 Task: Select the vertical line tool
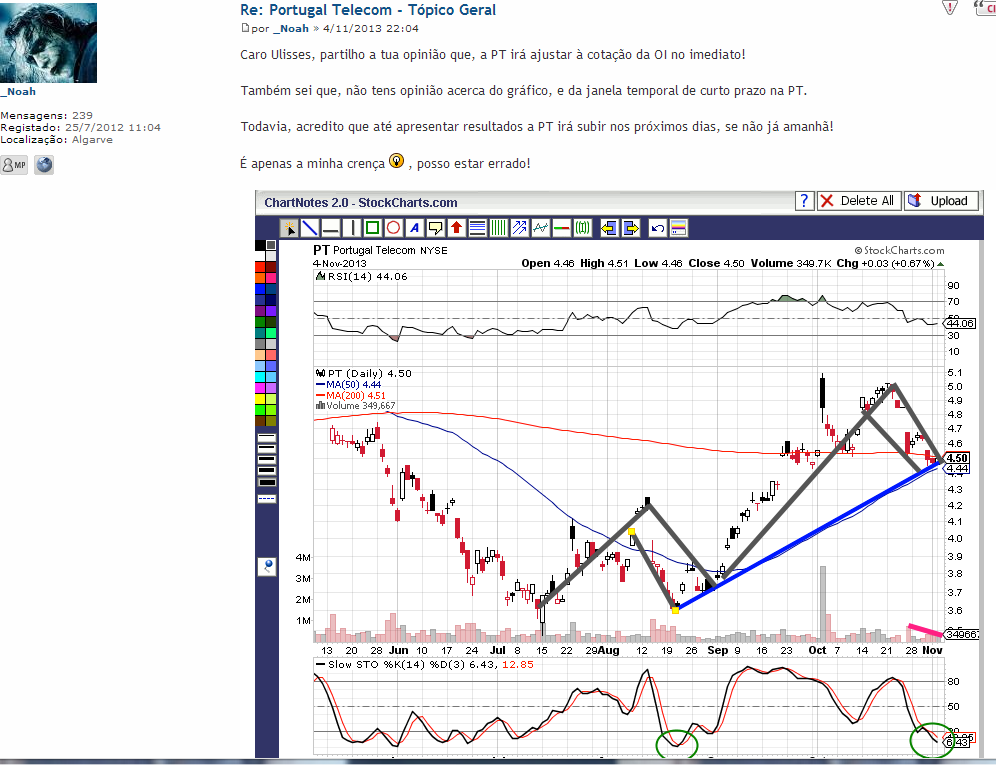tap(351, 227)
